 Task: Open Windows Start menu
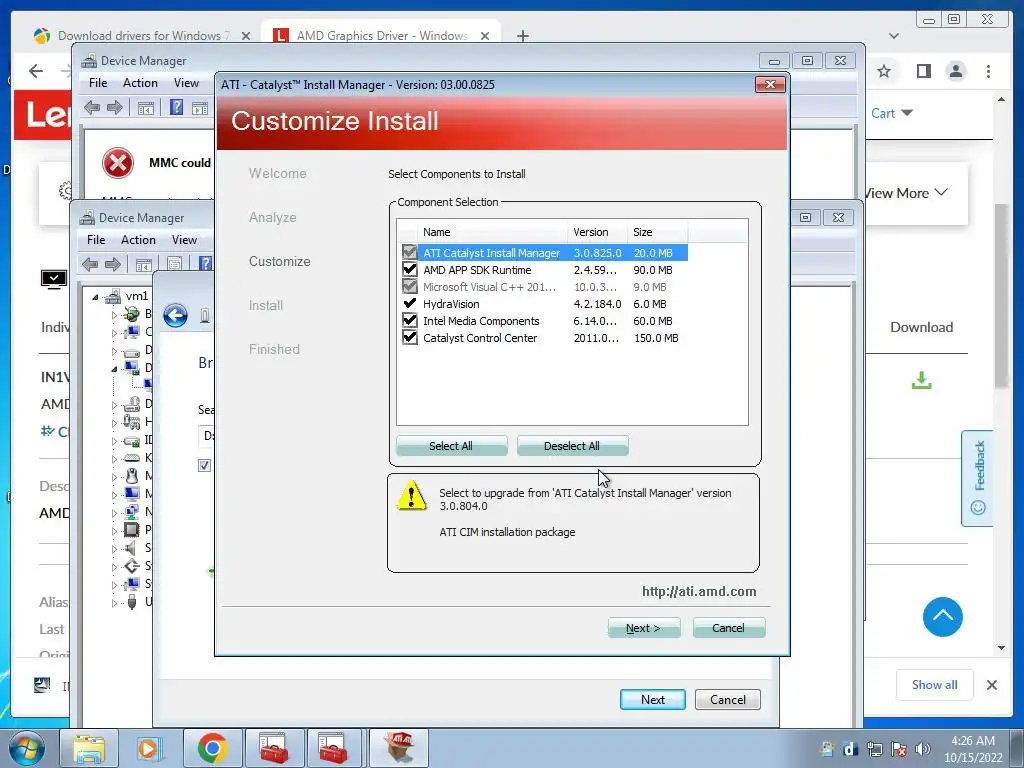click(x=27, y=748)
